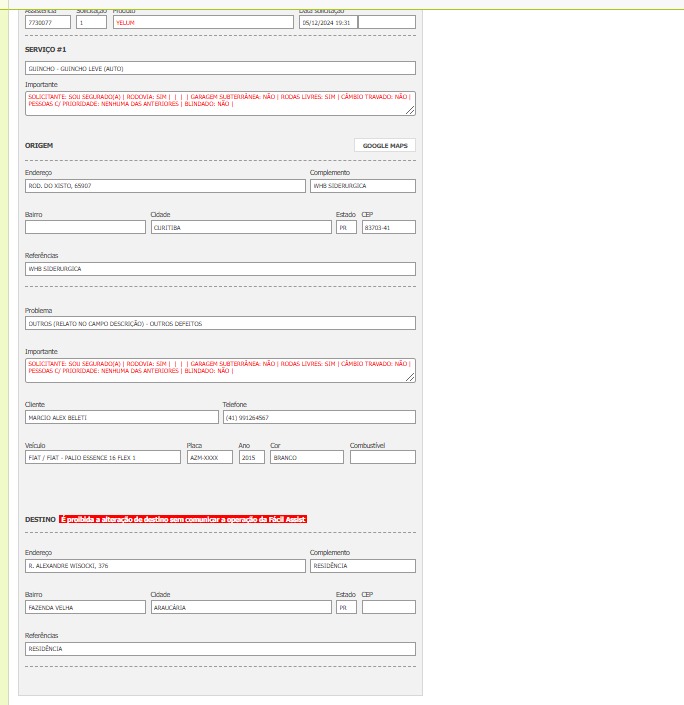
Task: Click the empty origin Bairro field
Action: coord(85,227)
